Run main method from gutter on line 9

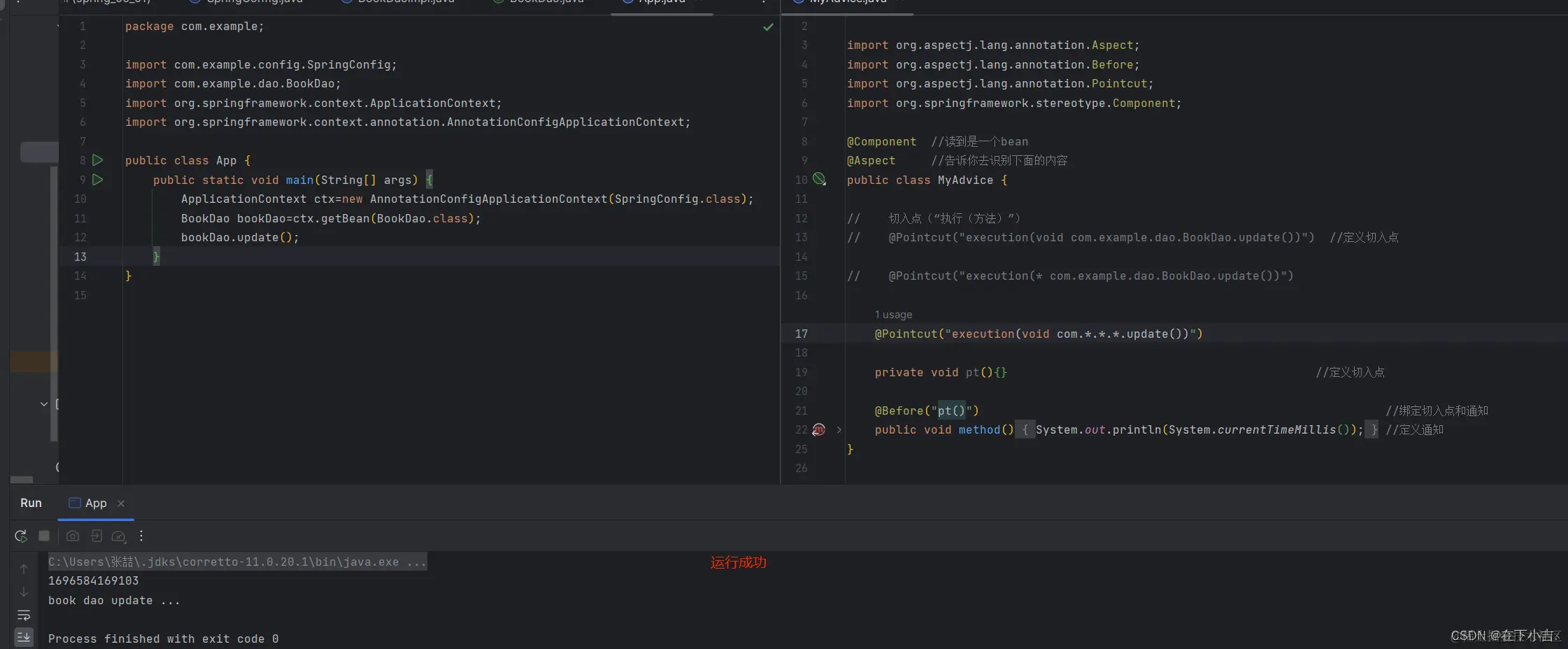click(x=98, y=180)
